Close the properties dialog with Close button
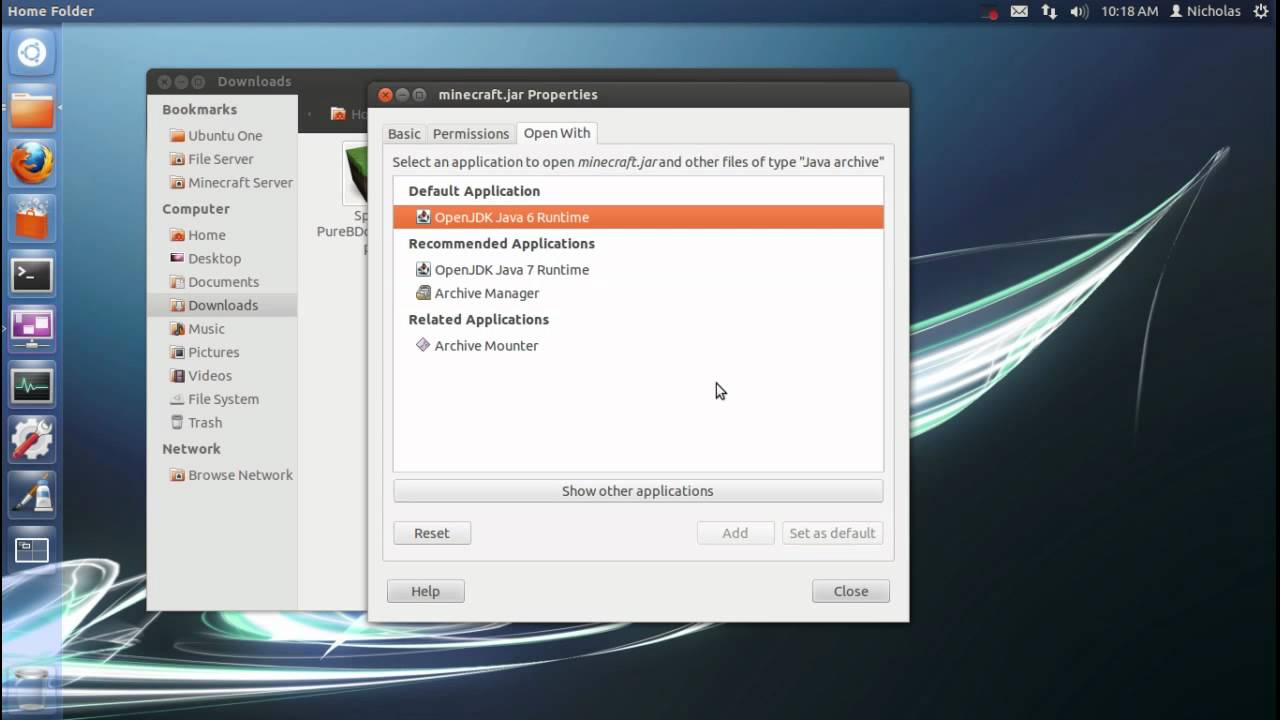1280x720 pixels. click(851, 591)
